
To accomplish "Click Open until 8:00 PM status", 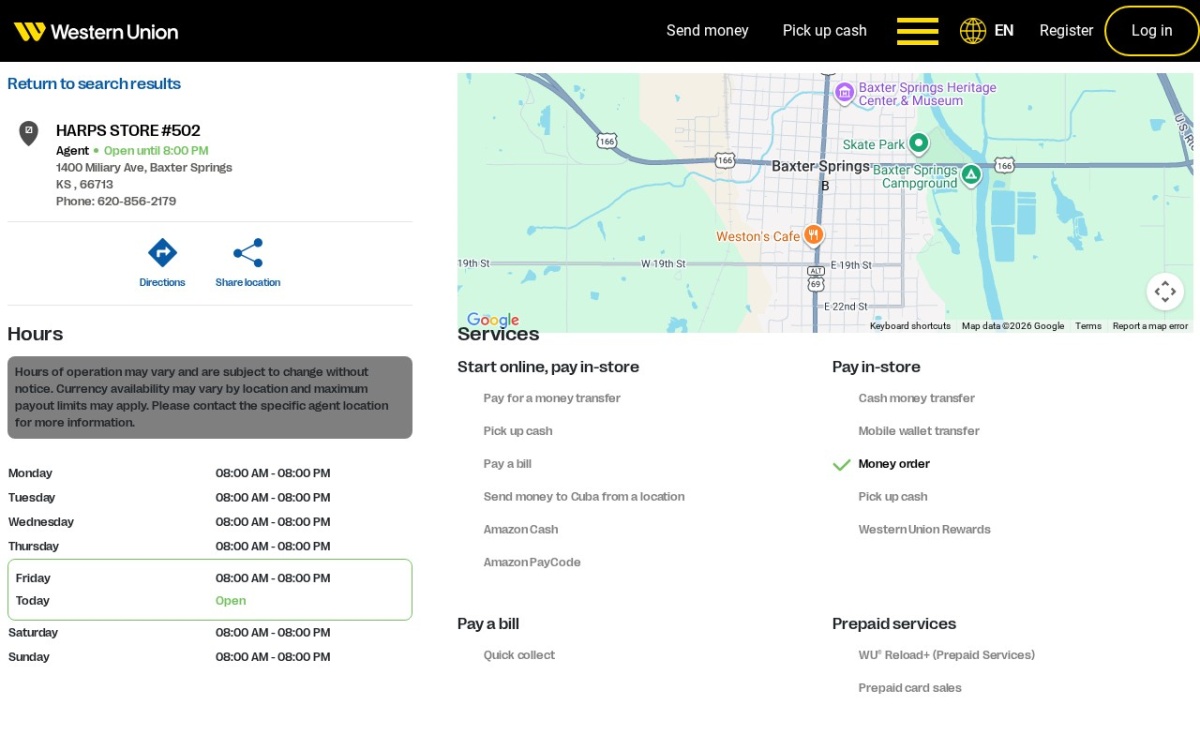I will click(x=156, y=151).
